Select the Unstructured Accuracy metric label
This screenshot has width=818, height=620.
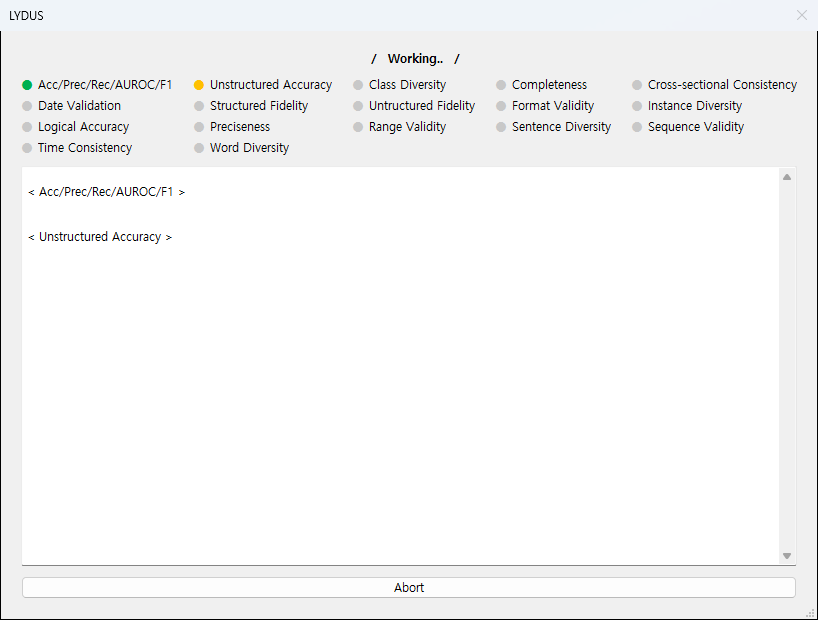pyautogui.click(x=271, y=85)
